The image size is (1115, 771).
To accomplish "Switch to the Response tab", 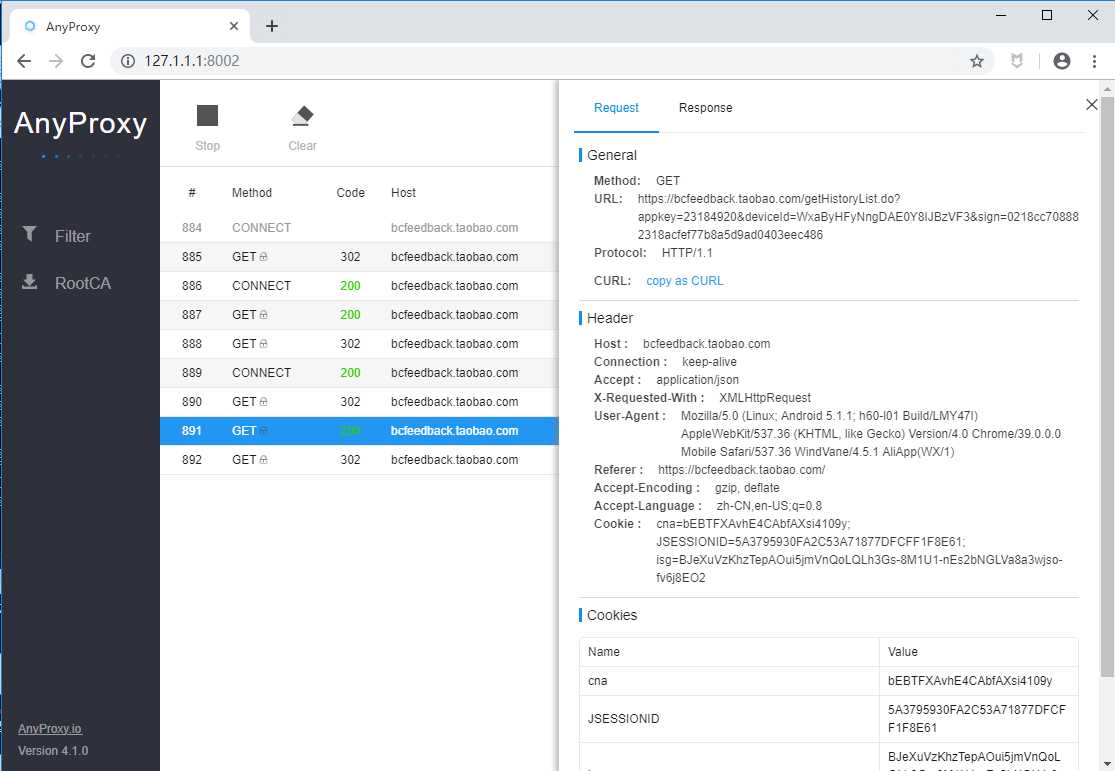I will pyautogui.click(x=705, y=107).
